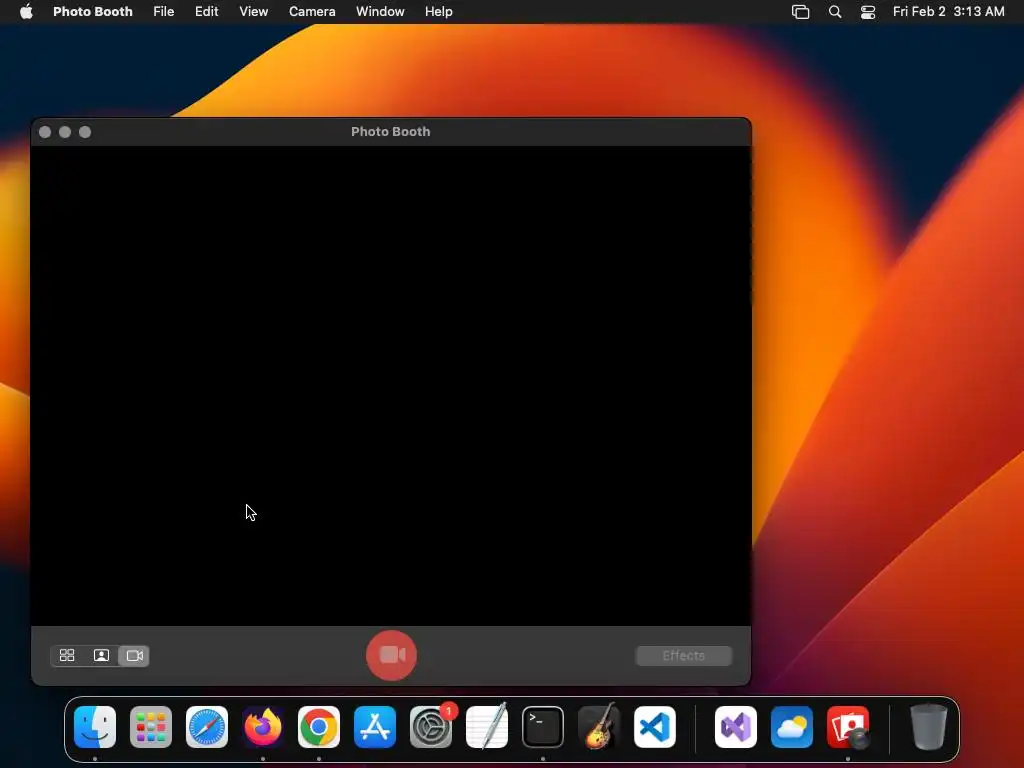Close the Photo Booth window
The width and height of the screenshot is (1024, 768).
[x=45, y=132]
